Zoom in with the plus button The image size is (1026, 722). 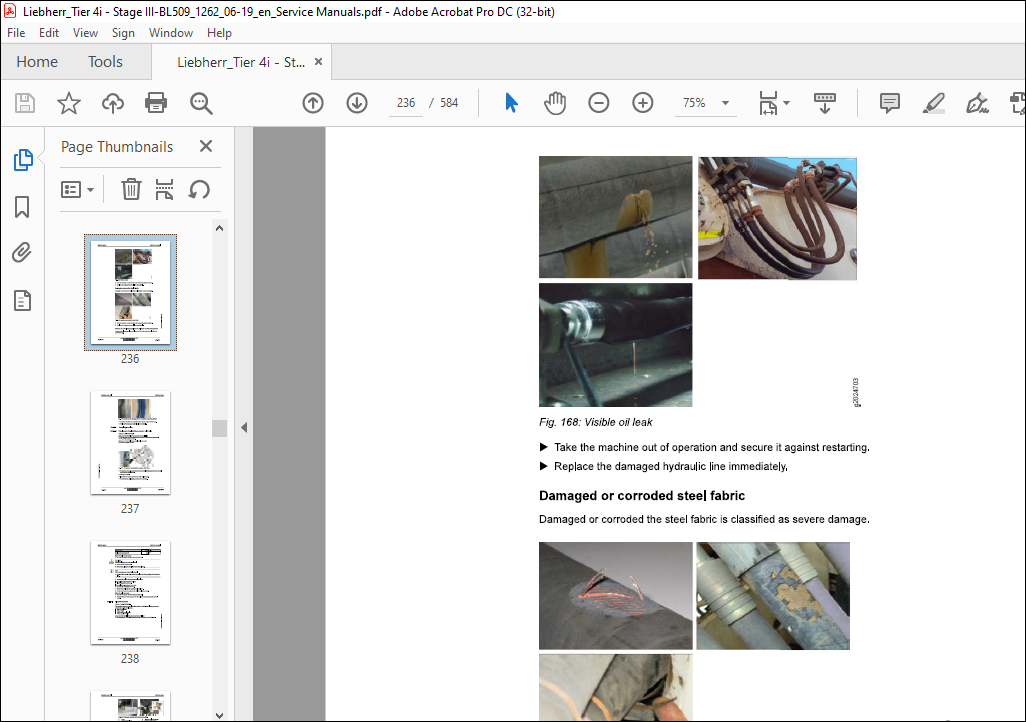[x=643, y=103]
